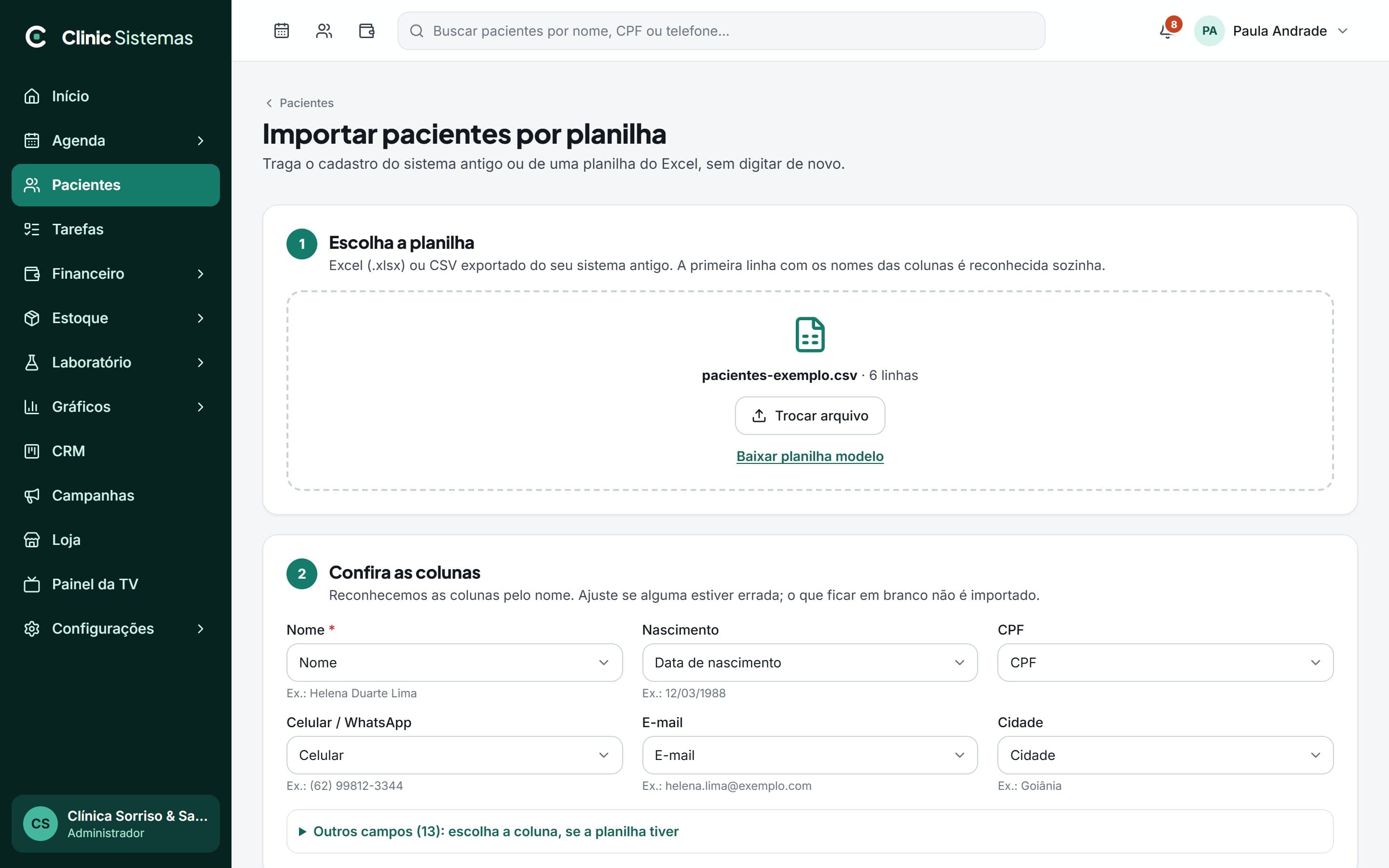
Task: Click the Paula Andrade user name
Action: point(1280,31)
